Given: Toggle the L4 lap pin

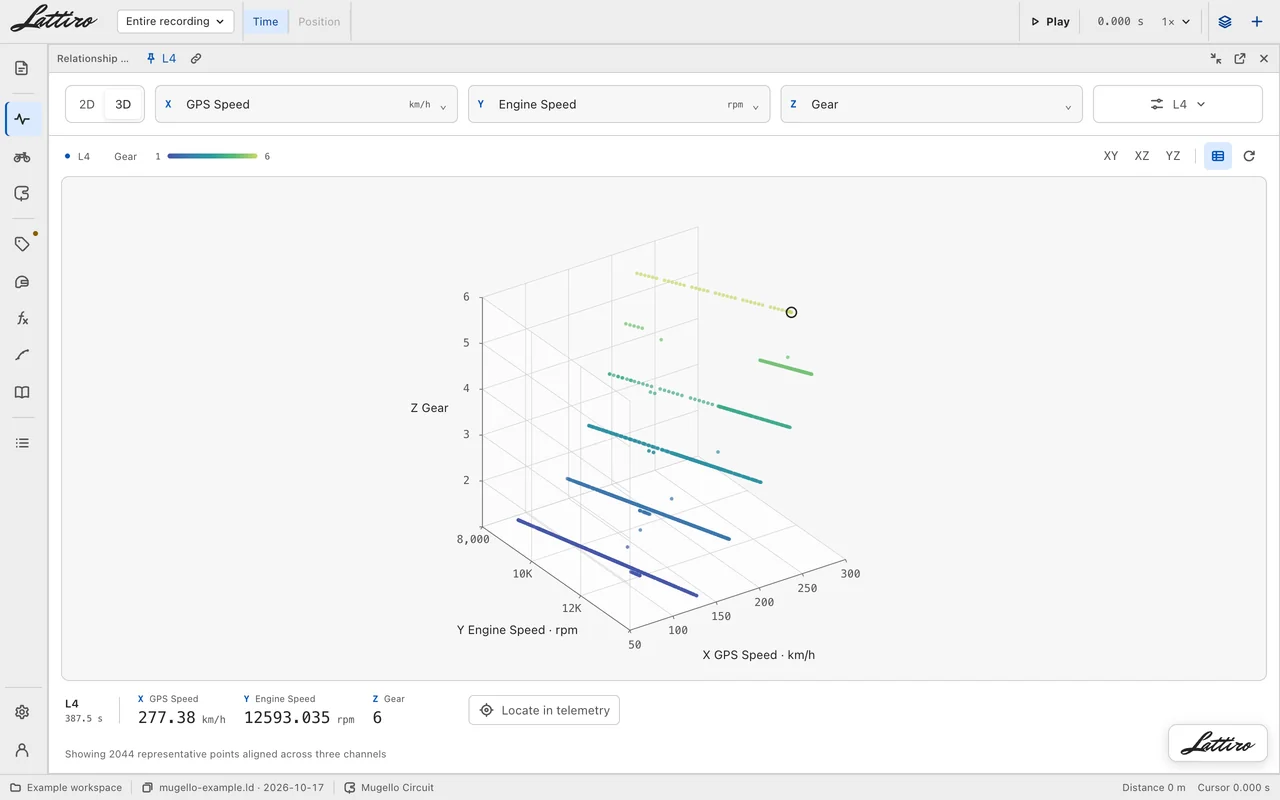Looking at the screenshot, I should pos(161,59).
